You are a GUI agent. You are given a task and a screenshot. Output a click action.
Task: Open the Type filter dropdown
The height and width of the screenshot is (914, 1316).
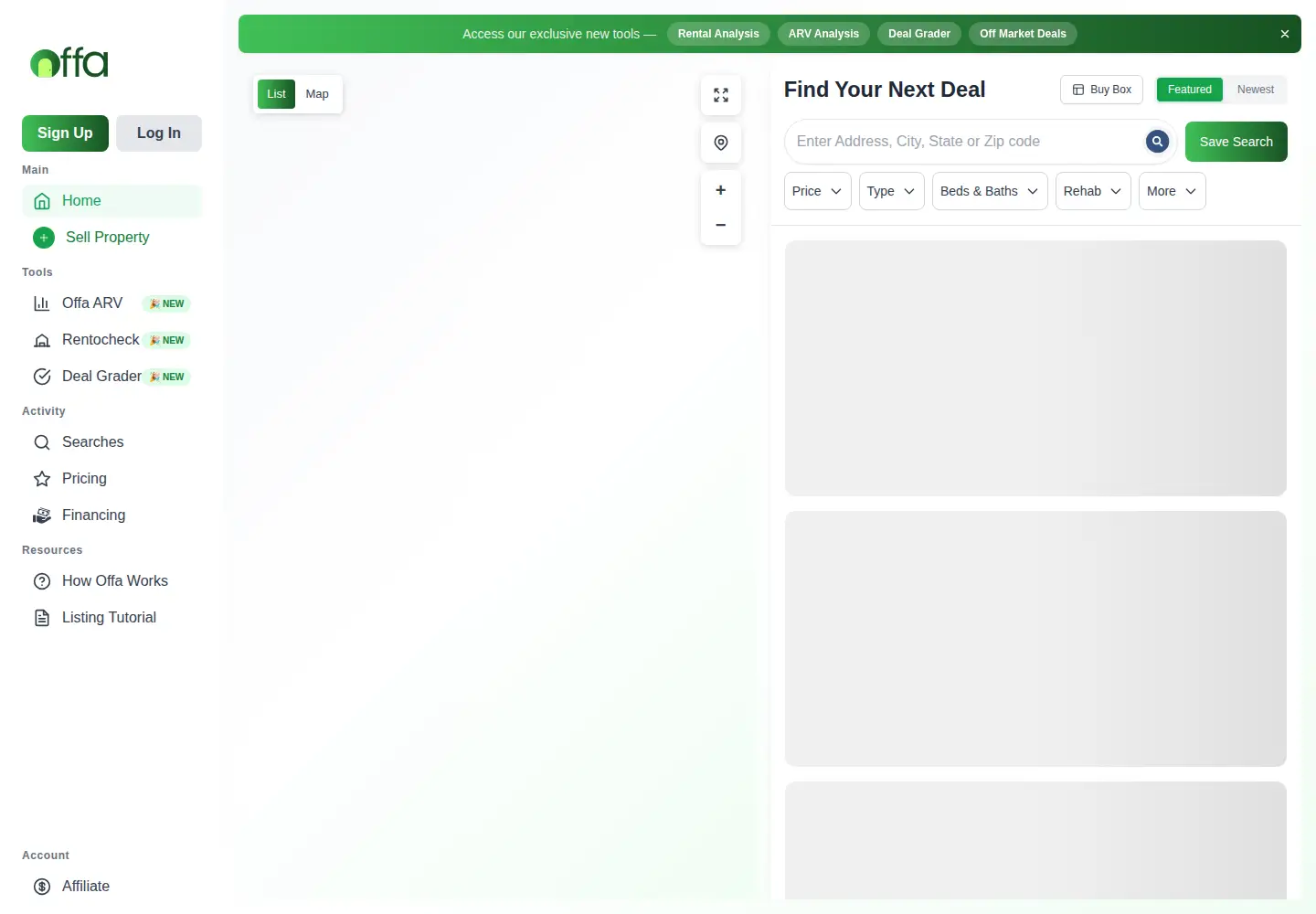[892, 191]
